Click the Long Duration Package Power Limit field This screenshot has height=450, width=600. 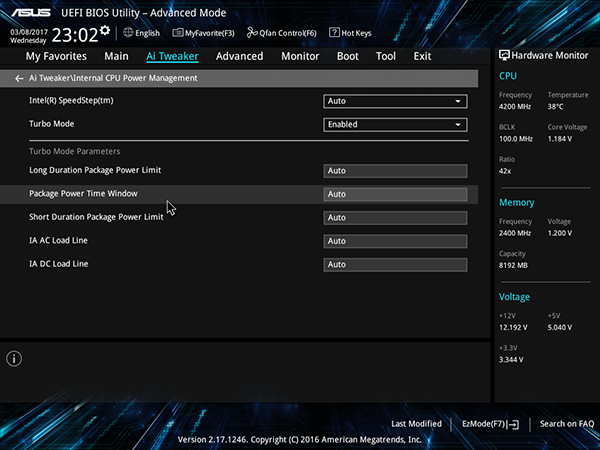click(395, 171)
